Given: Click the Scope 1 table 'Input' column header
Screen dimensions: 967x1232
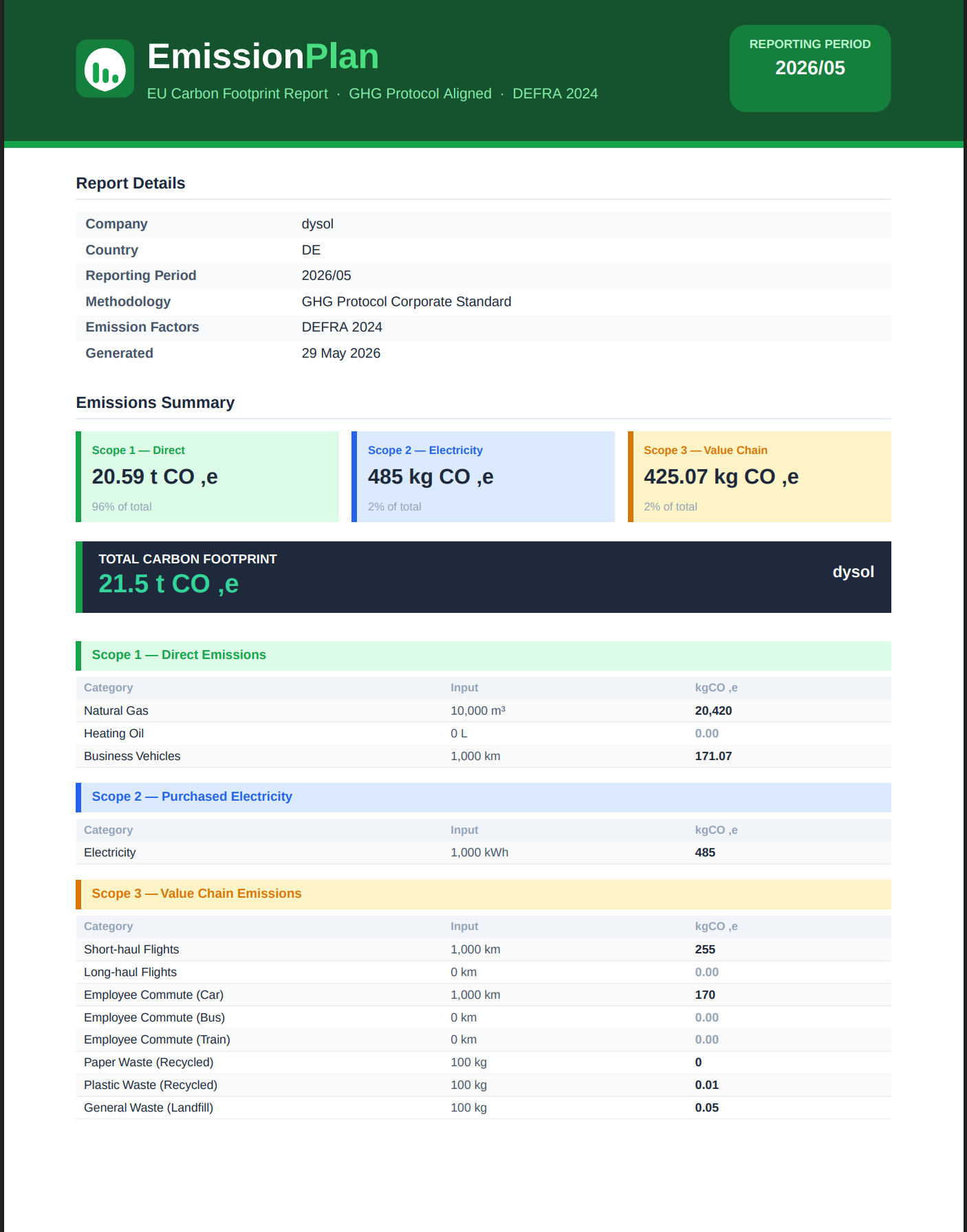Looking at the screenshot, I should click(x=464, y=688).
